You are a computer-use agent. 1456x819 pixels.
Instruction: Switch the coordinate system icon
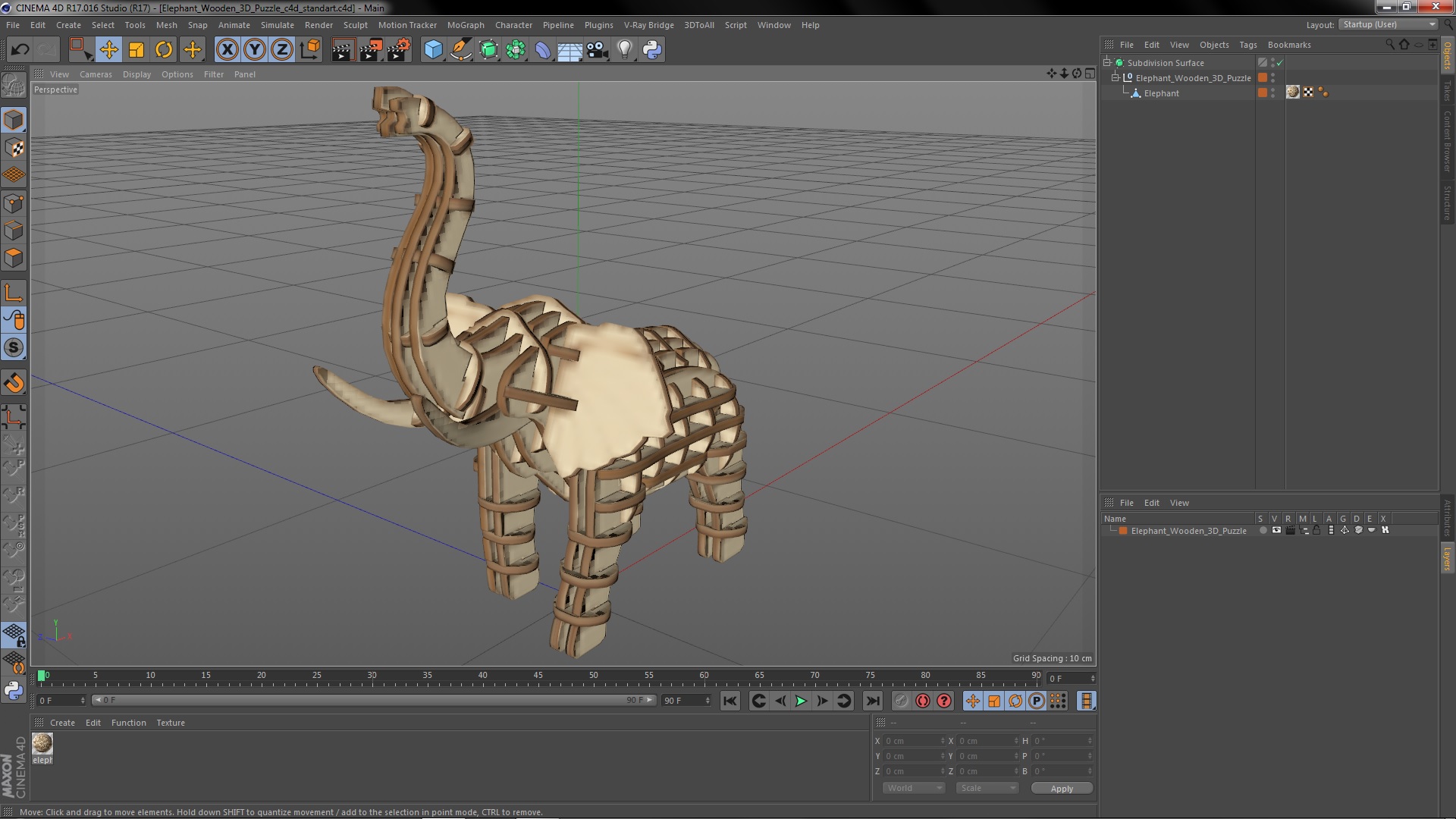point(310,50)
